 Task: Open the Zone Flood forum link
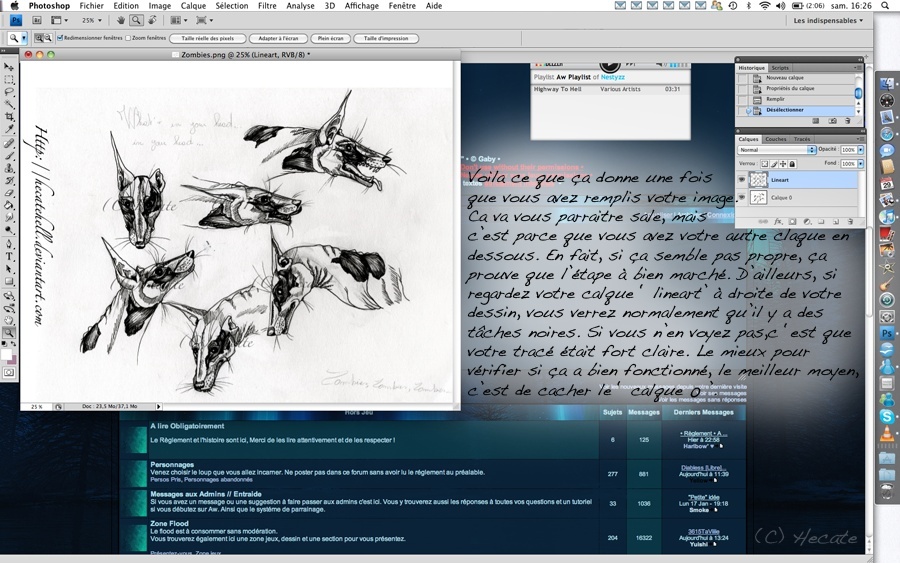[169, 523]
